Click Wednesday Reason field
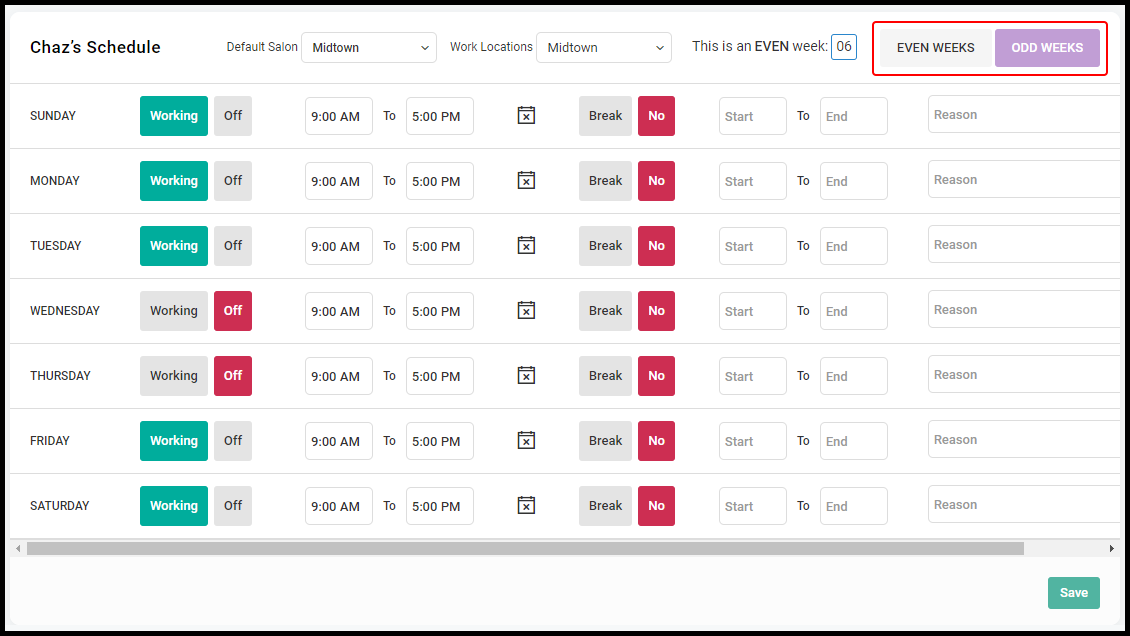The height and width of the screenshot is (636, 1130). coord(1025,310)
